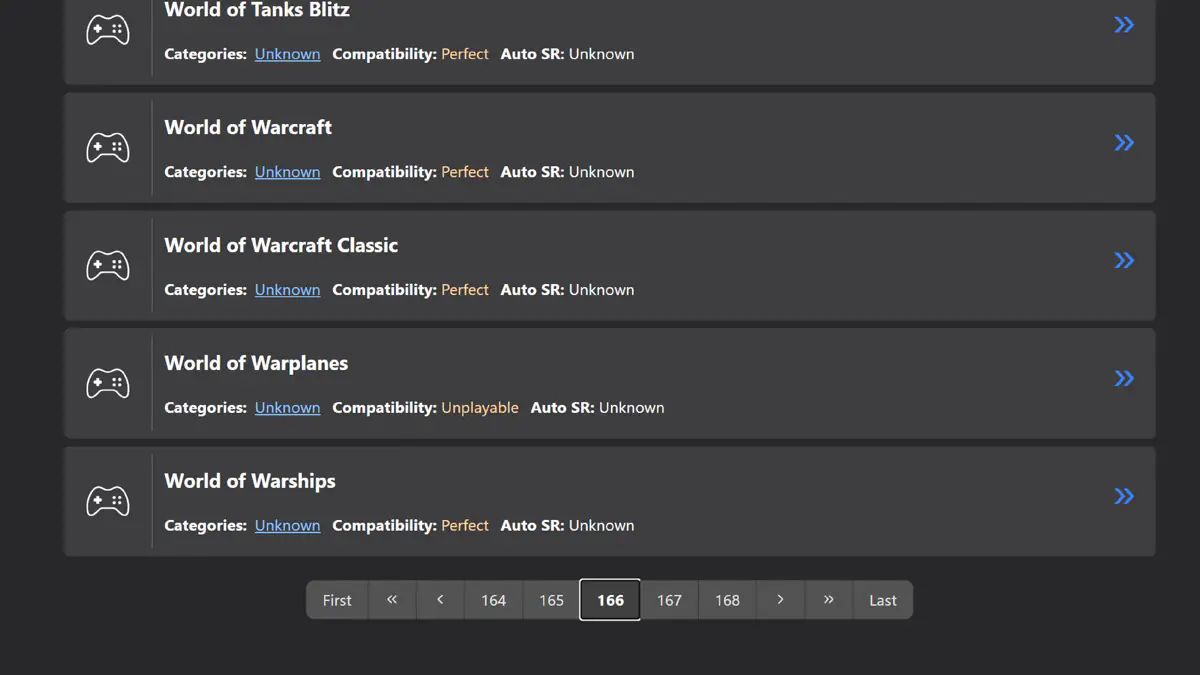Jump forward pages with double right arrow
Viewport: 1200px width, 675px height.
828,600
